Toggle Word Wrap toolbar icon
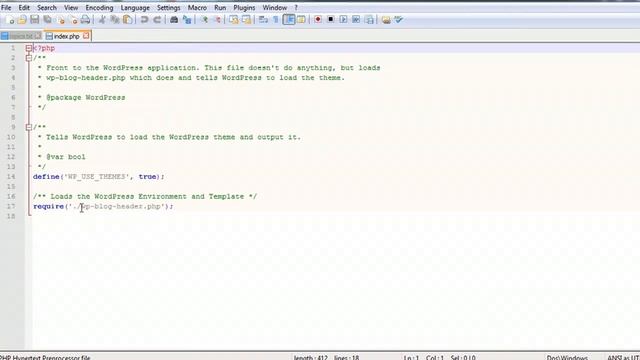 [x=263, y=20]
